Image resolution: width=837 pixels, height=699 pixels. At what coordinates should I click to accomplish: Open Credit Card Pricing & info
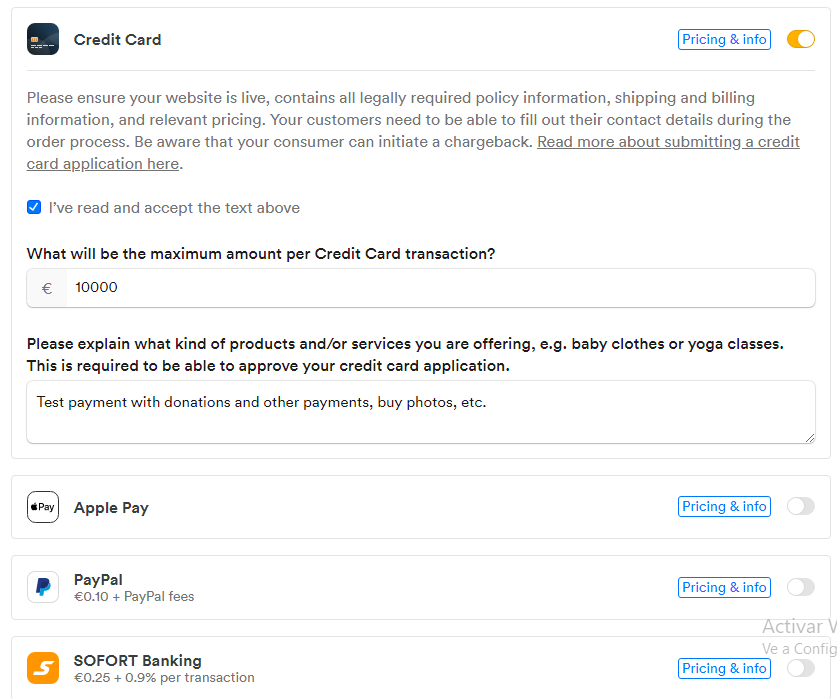724,40
